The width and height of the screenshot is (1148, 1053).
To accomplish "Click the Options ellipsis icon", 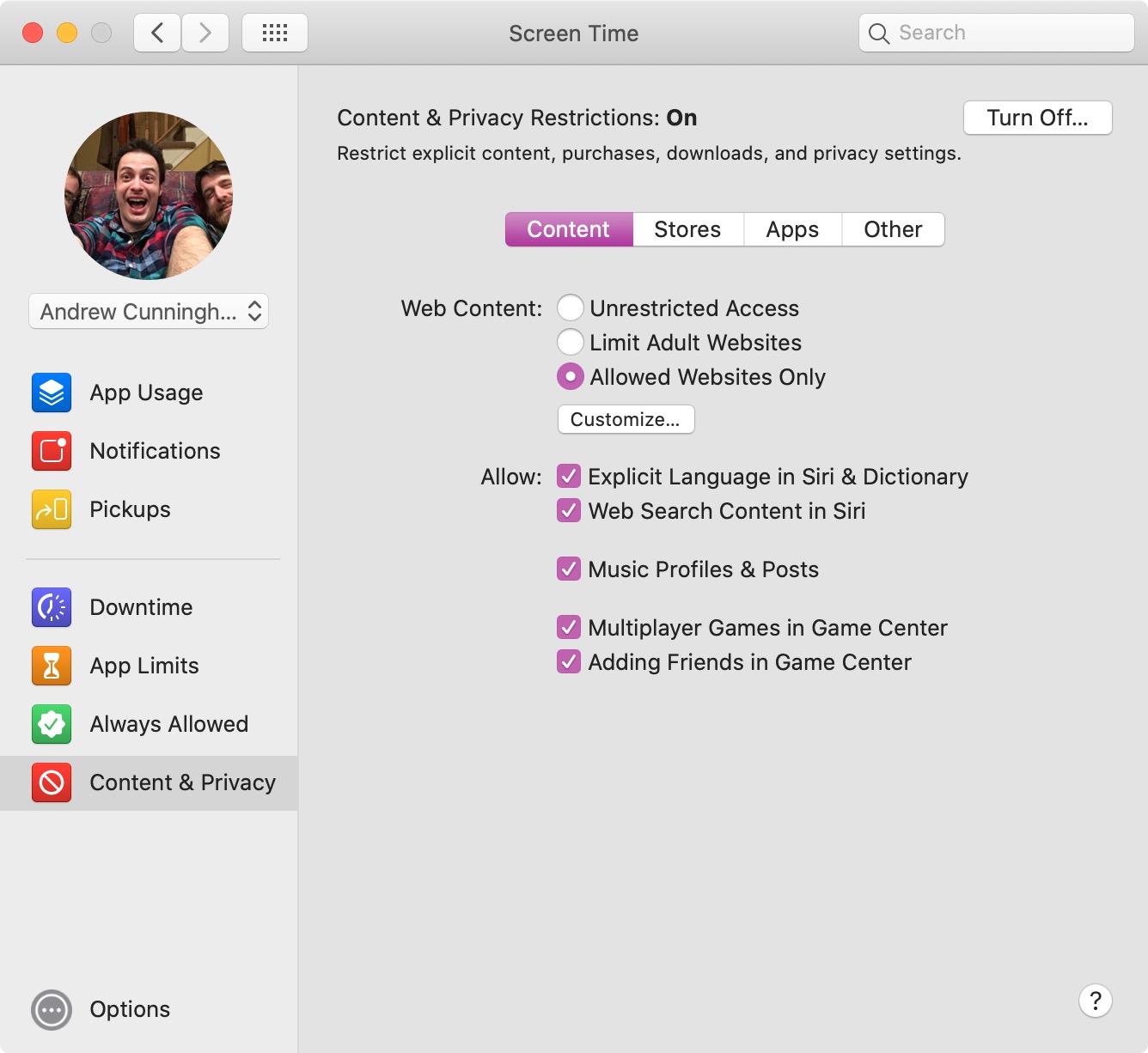I will coord(52,1010).
